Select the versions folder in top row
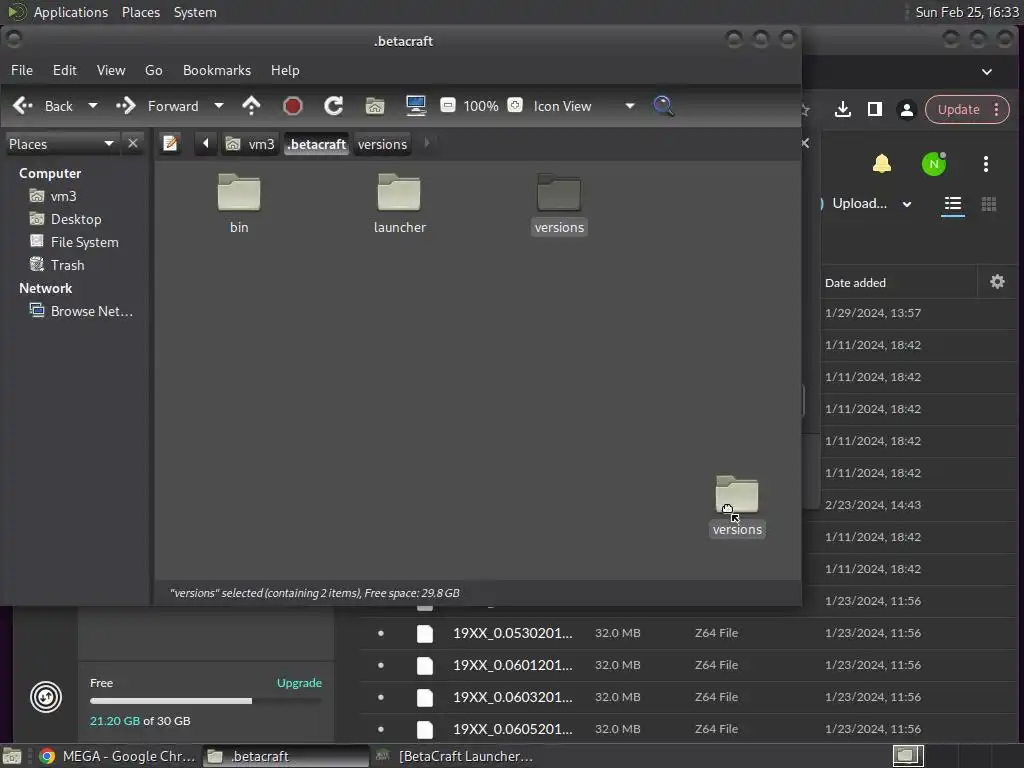The height and width of the screenshot is (768, 1024). (x=559, y=193)
